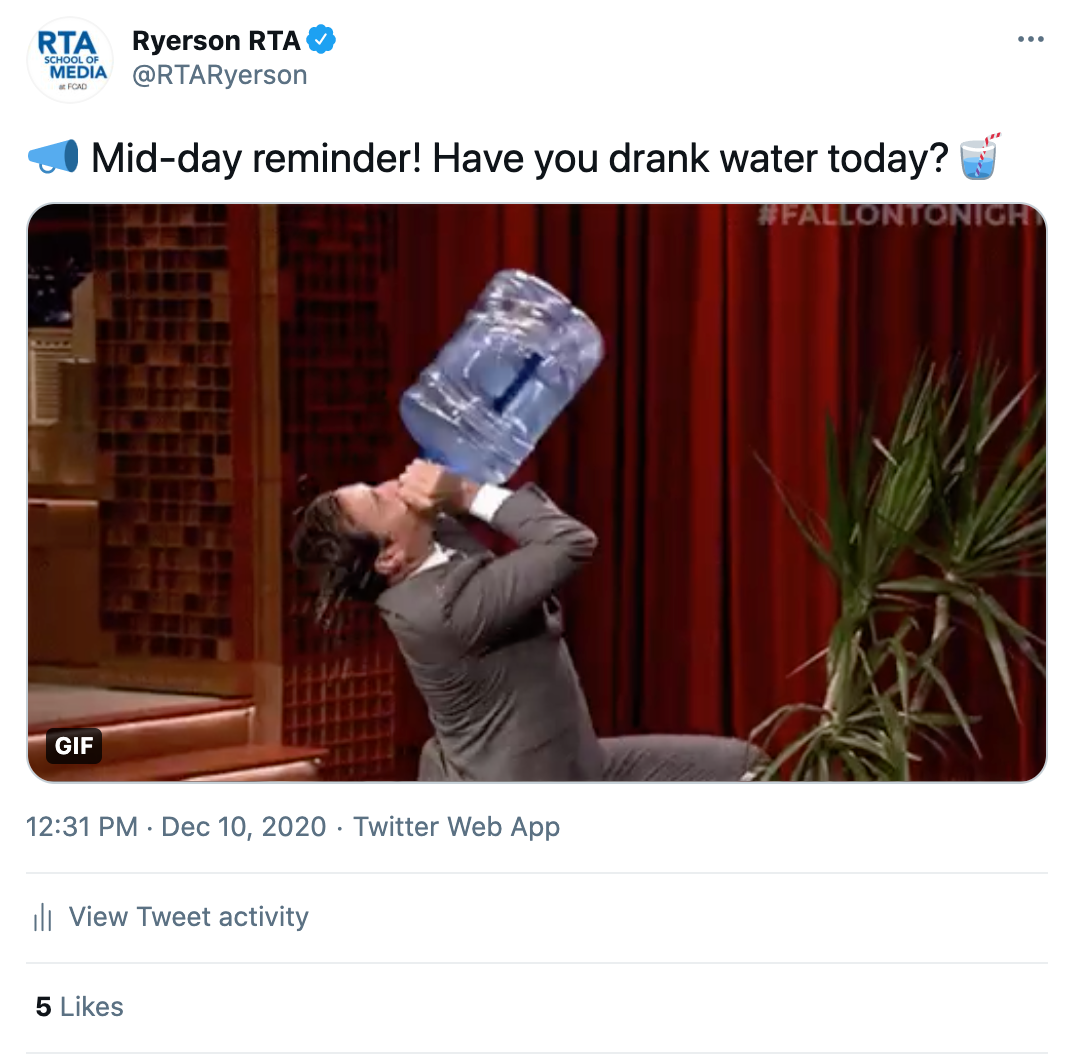Click the GIF badge on the media

74,745
